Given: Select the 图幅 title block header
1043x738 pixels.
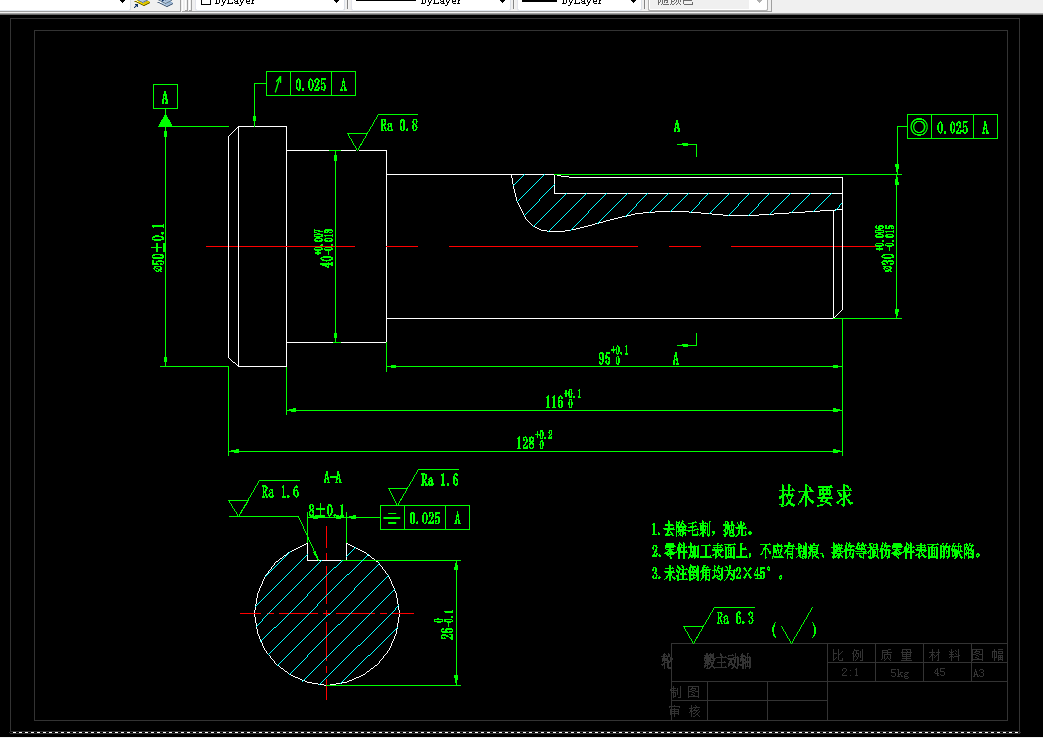Looking at the screenshot, I should click(988, 655).
